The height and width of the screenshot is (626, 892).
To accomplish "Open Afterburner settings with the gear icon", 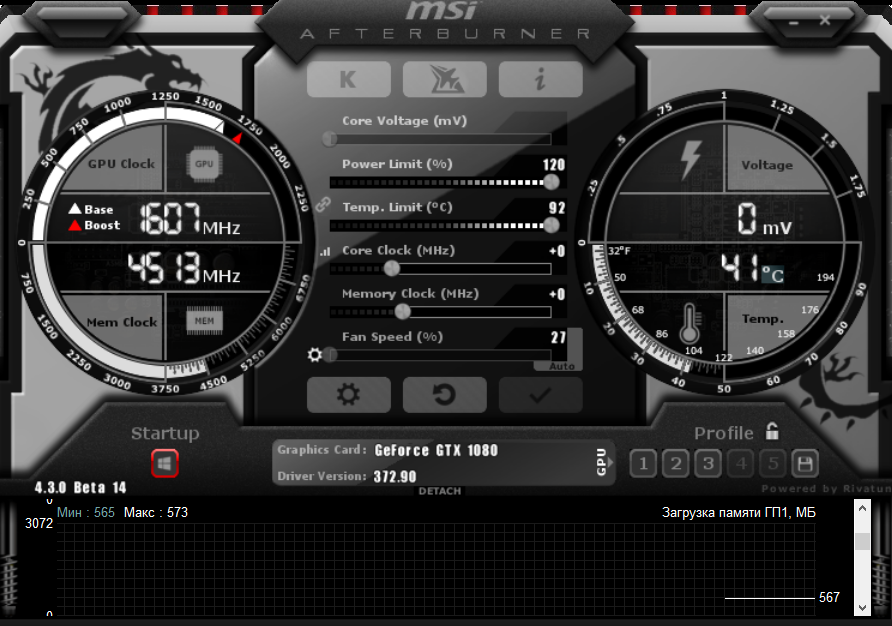I will point(348,394).
